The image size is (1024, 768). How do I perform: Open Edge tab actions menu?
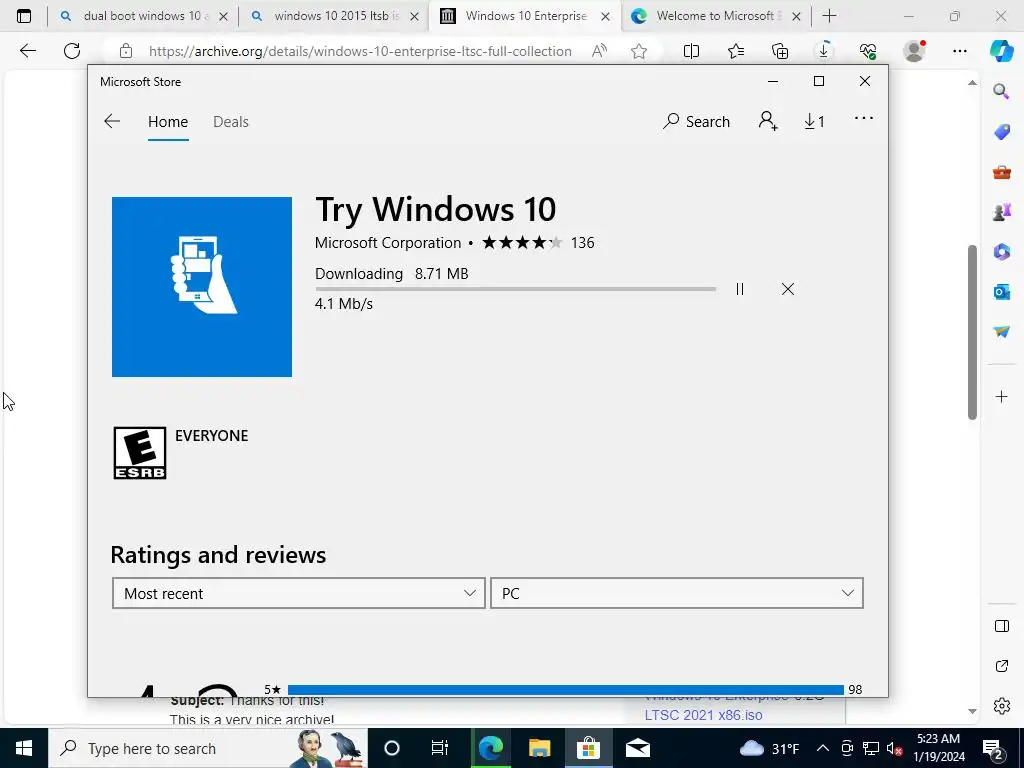(x=24, y=16)
